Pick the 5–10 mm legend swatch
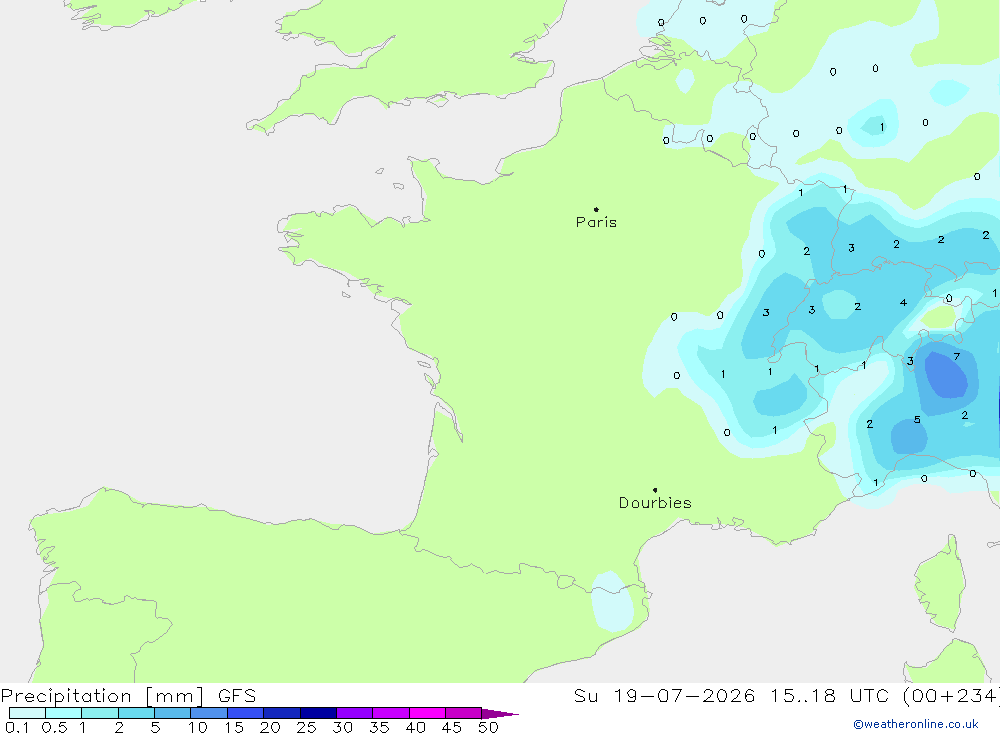1000x733 pixels. [x=172, y=713]
